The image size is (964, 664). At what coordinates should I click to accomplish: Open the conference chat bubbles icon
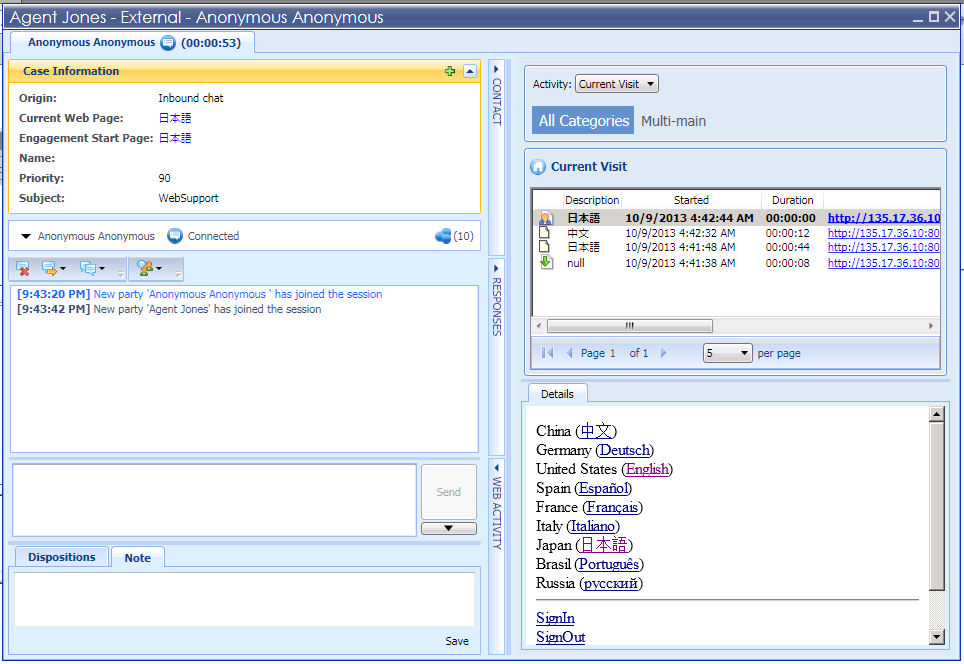tap(90, 269)
